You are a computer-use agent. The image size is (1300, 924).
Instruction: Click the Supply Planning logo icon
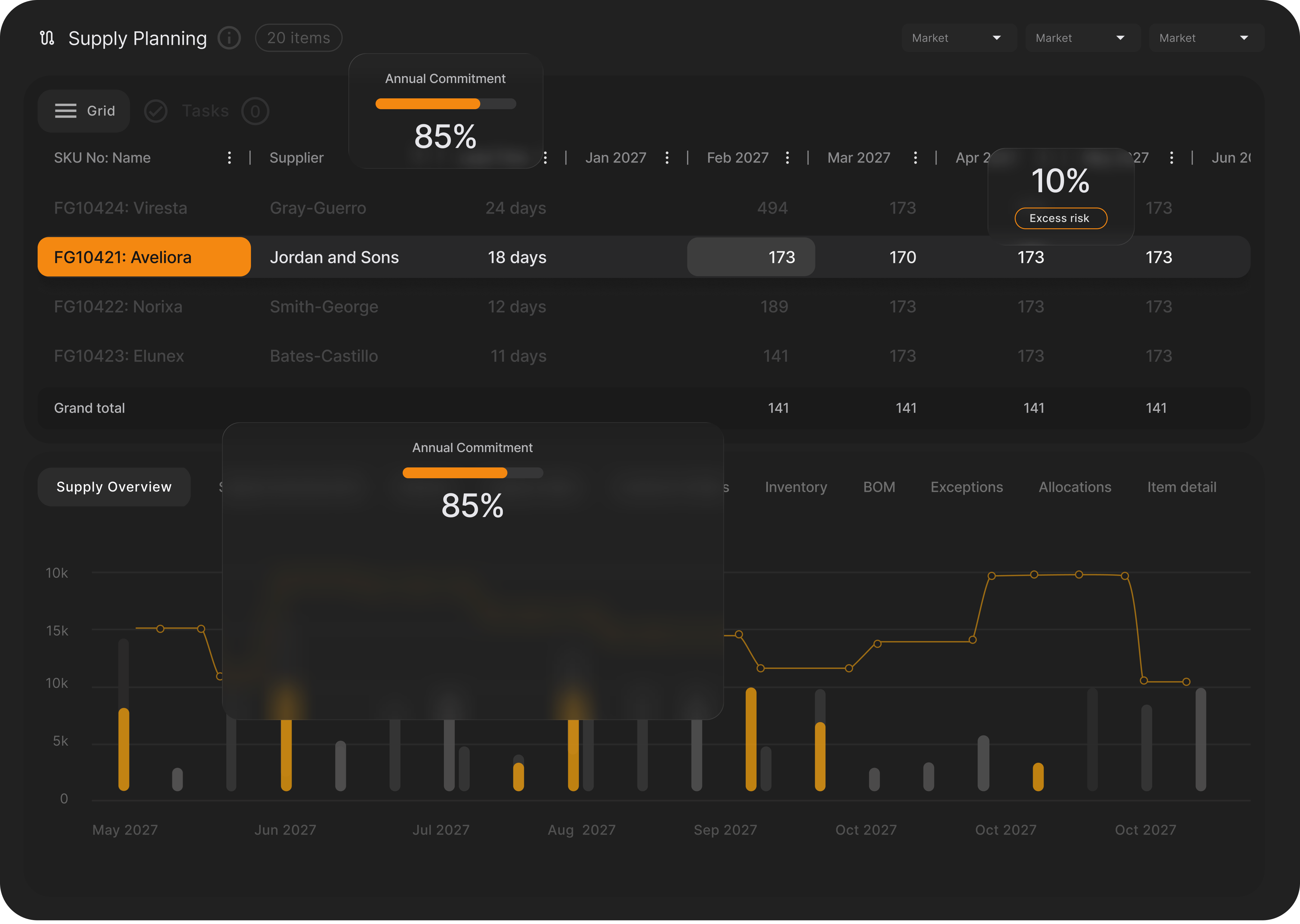pos(47,38)
